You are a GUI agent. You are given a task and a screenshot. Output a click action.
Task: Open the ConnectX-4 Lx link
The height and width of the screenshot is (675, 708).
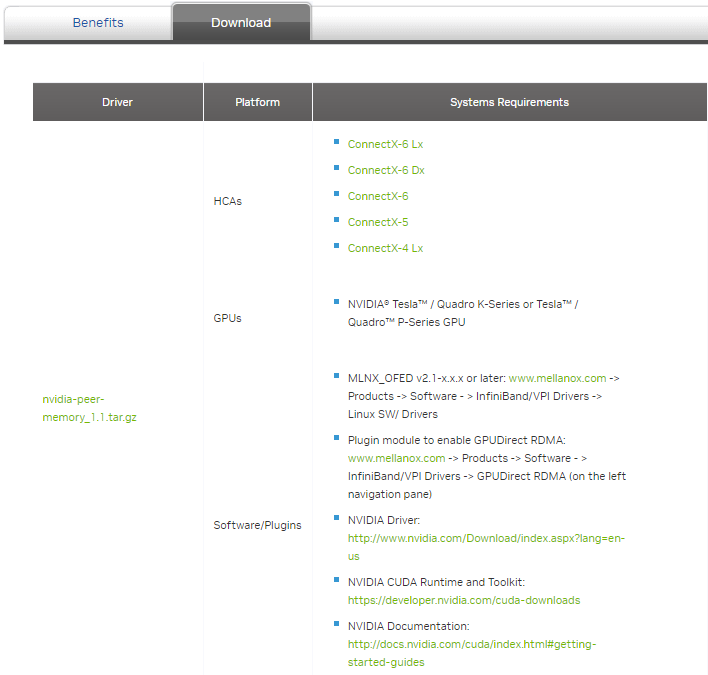click(x=385, y=248)
